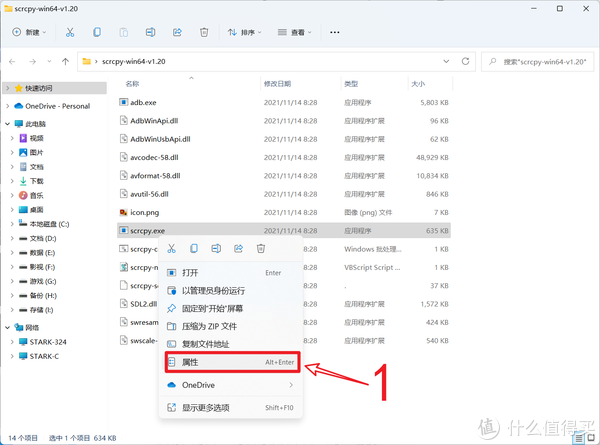Select 游戏 (G:) drive

point(43,281)
